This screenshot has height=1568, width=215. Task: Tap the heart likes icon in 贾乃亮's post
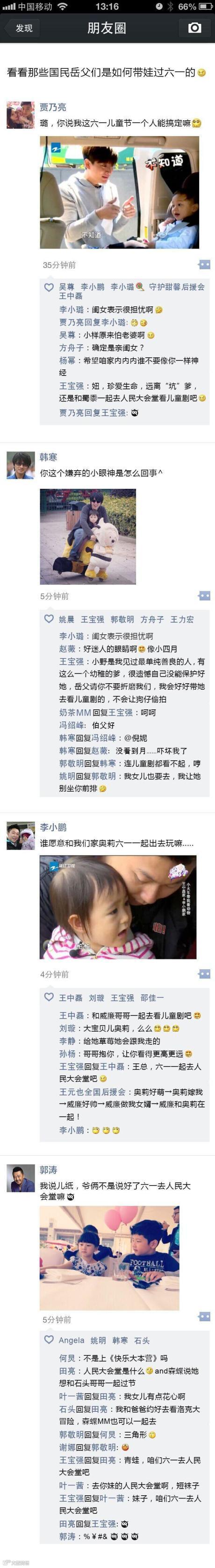click(x=49, y=287)
